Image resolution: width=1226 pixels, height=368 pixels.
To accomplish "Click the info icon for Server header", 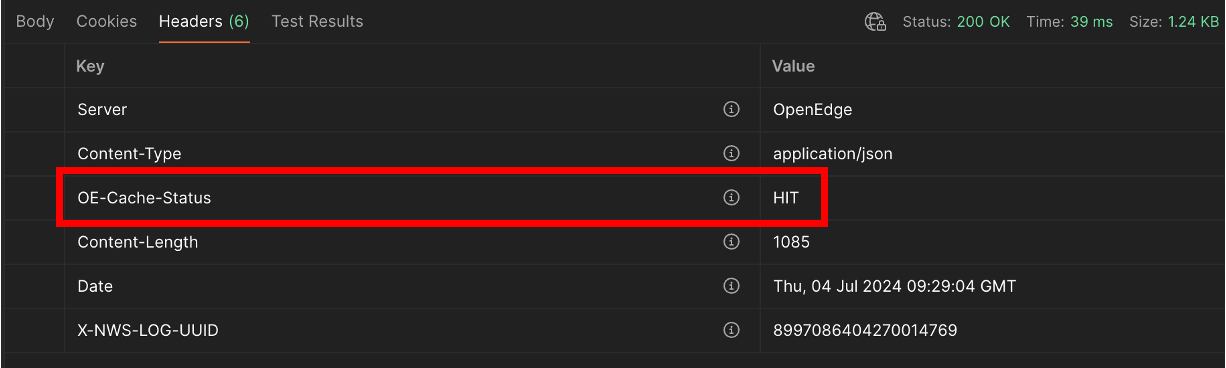I will point(731,110).
